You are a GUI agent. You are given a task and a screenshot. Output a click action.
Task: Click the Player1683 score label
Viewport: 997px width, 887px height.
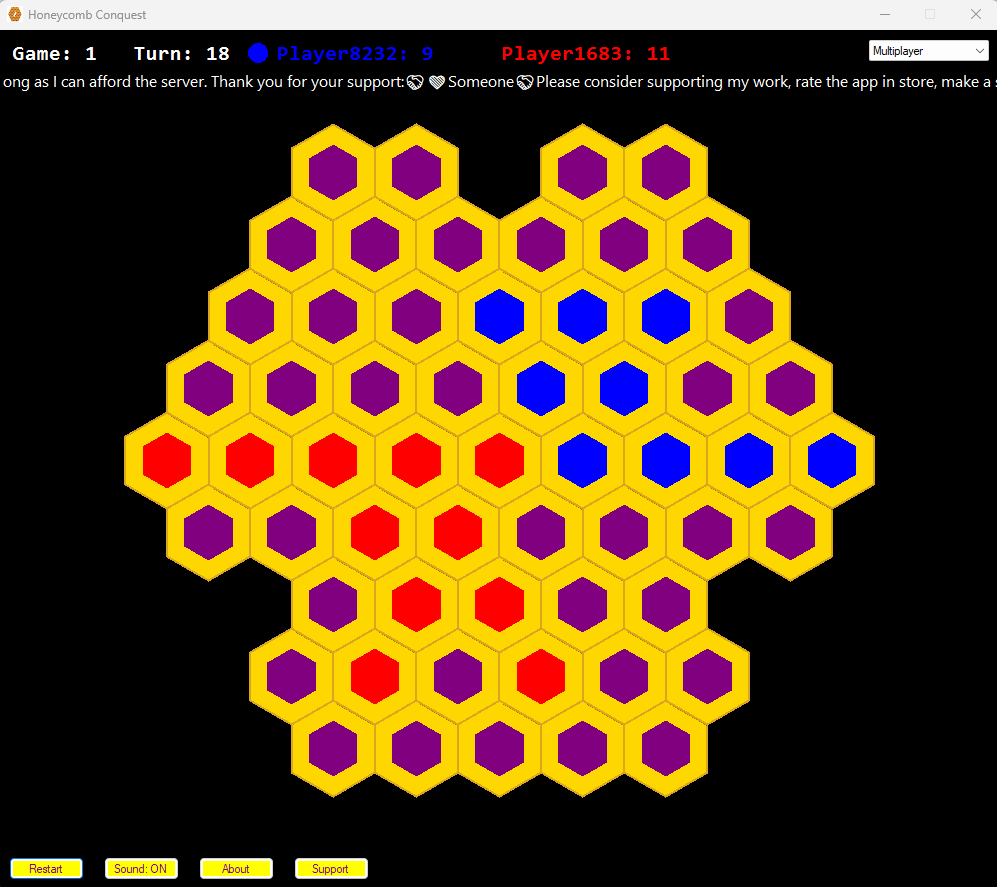click(585, 54)
